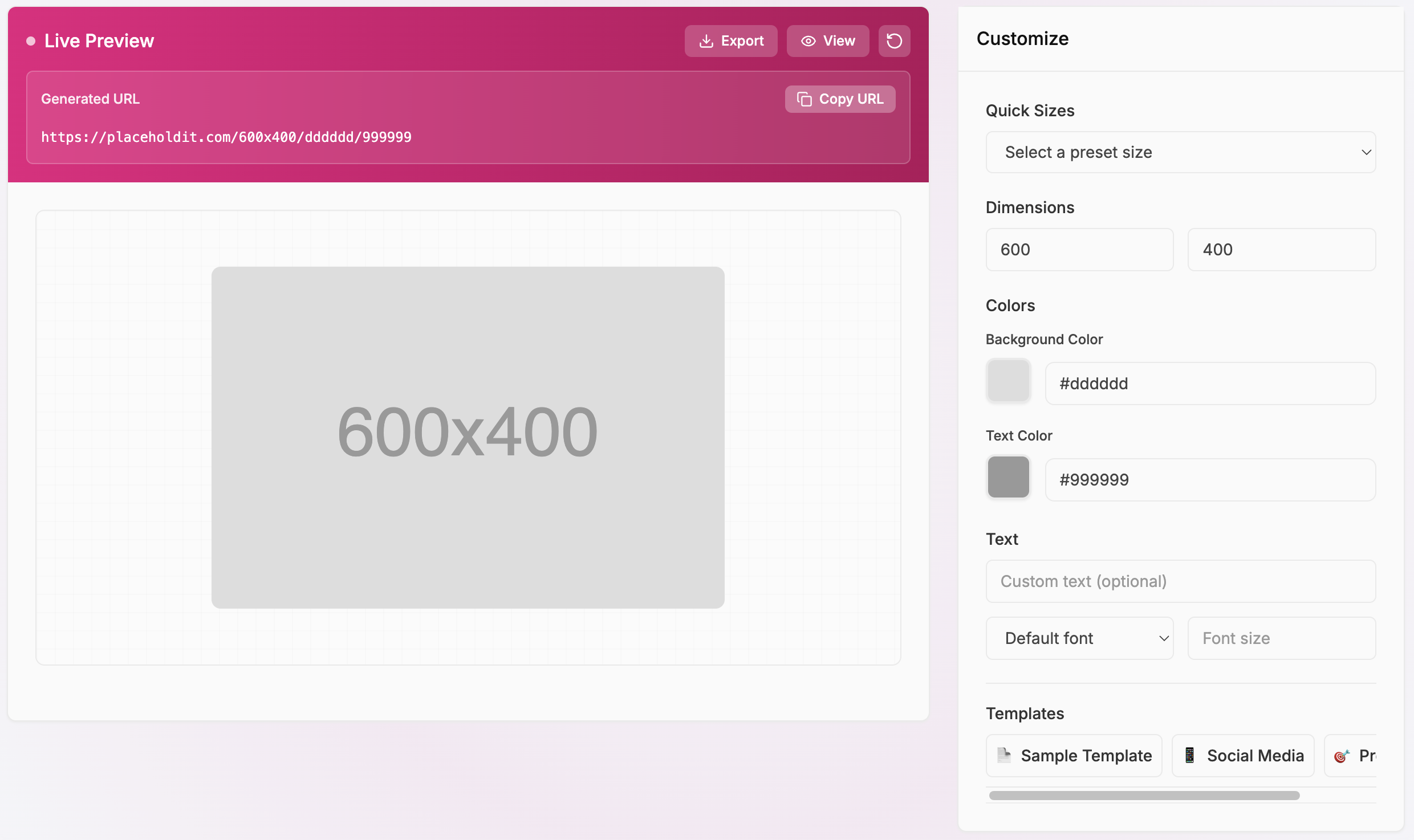Click the 600x400 placeholder preview image
This screenshot has height=840, width=1414.
(x=468, y=438)
